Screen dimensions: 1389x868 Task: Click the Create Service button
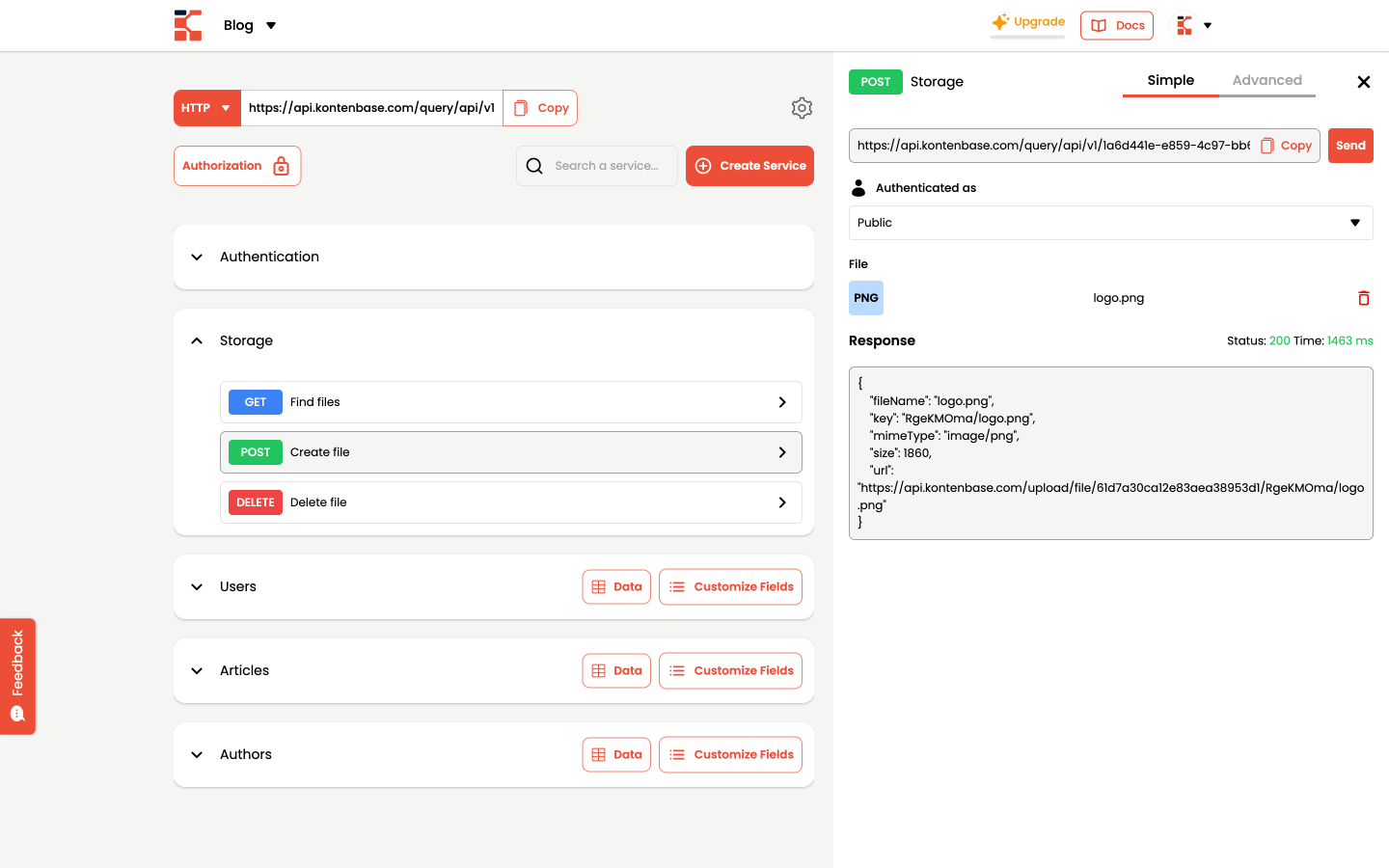749,166
